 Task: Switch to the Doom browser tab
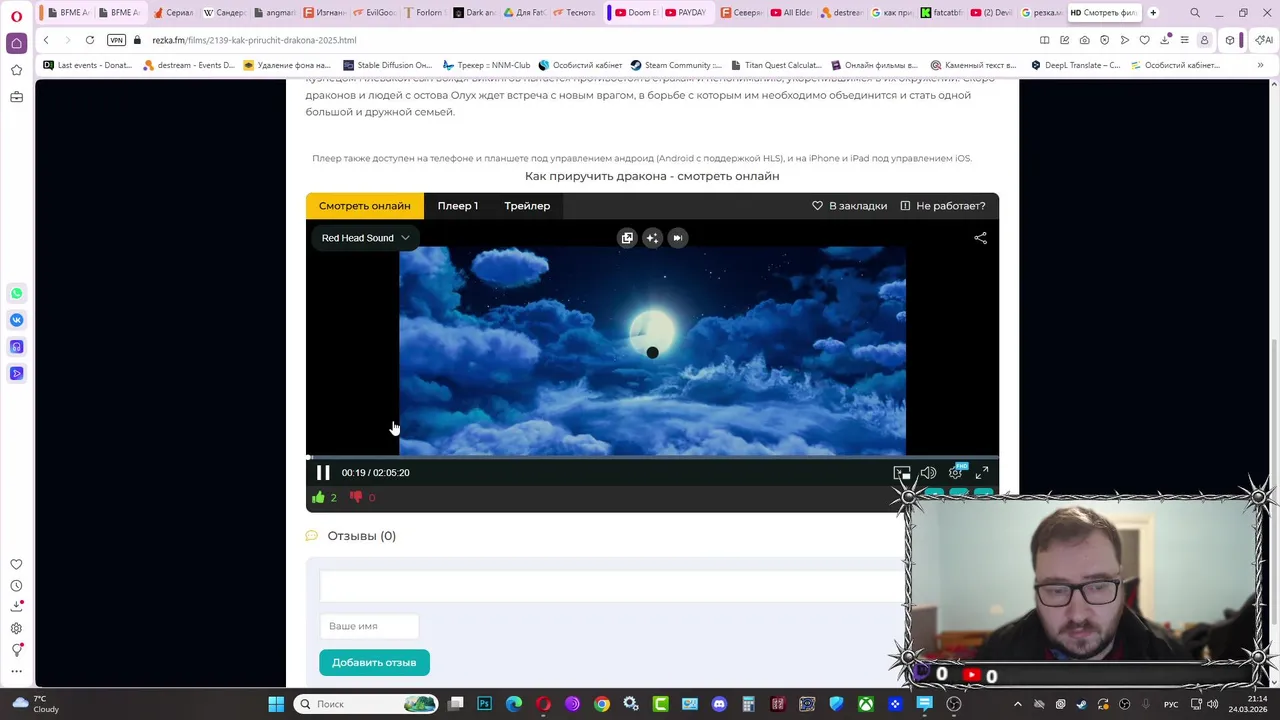632,13
